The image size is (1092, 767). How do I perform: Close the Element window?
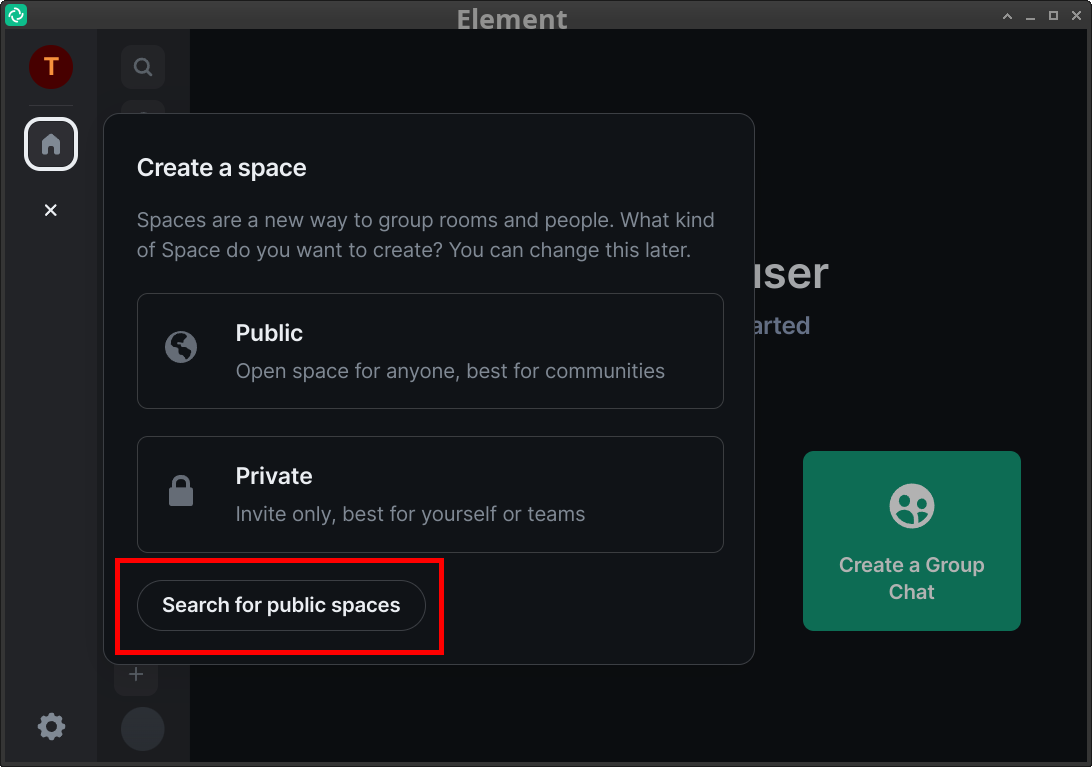click(x=1075, y=16)
